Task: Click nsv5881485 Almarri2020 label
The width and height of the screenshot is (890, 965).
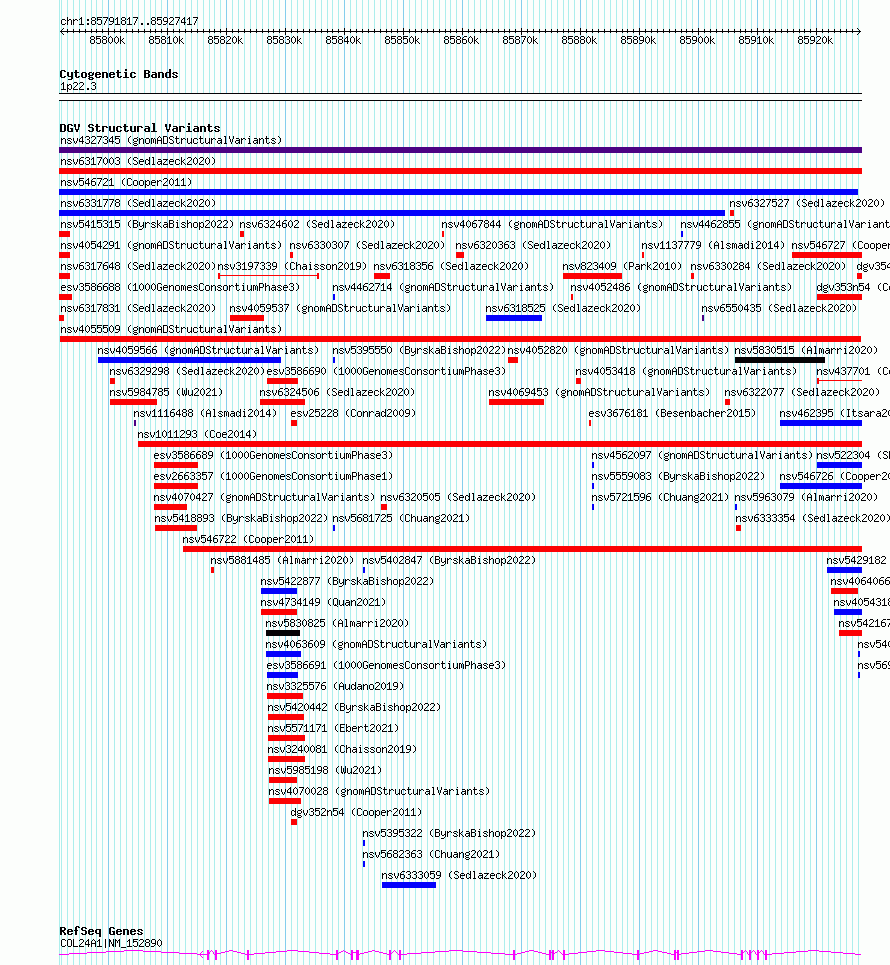Action: point(282,559)
